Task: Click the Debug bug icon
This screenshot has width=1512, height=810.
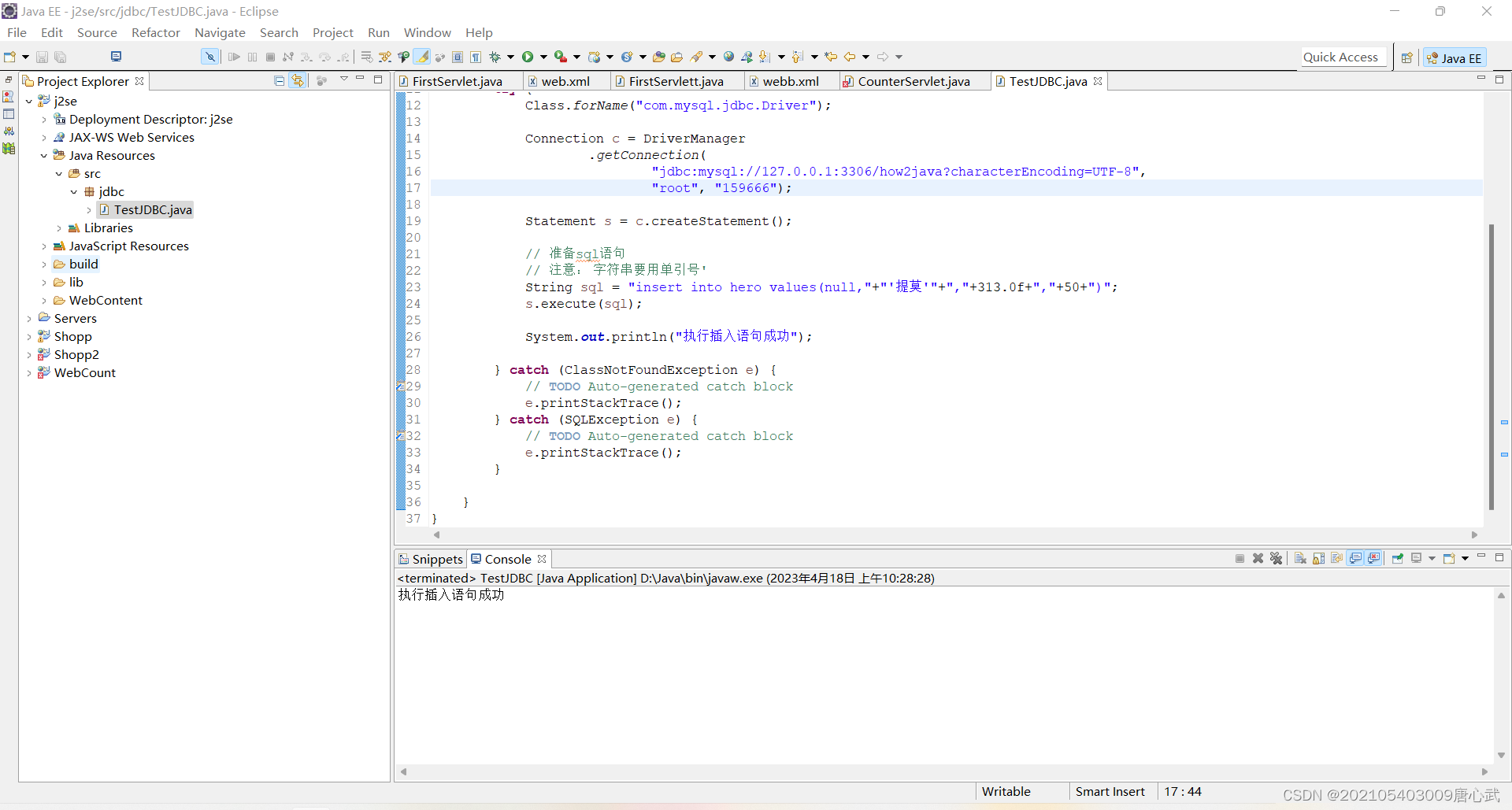Action: pos(495,57)
